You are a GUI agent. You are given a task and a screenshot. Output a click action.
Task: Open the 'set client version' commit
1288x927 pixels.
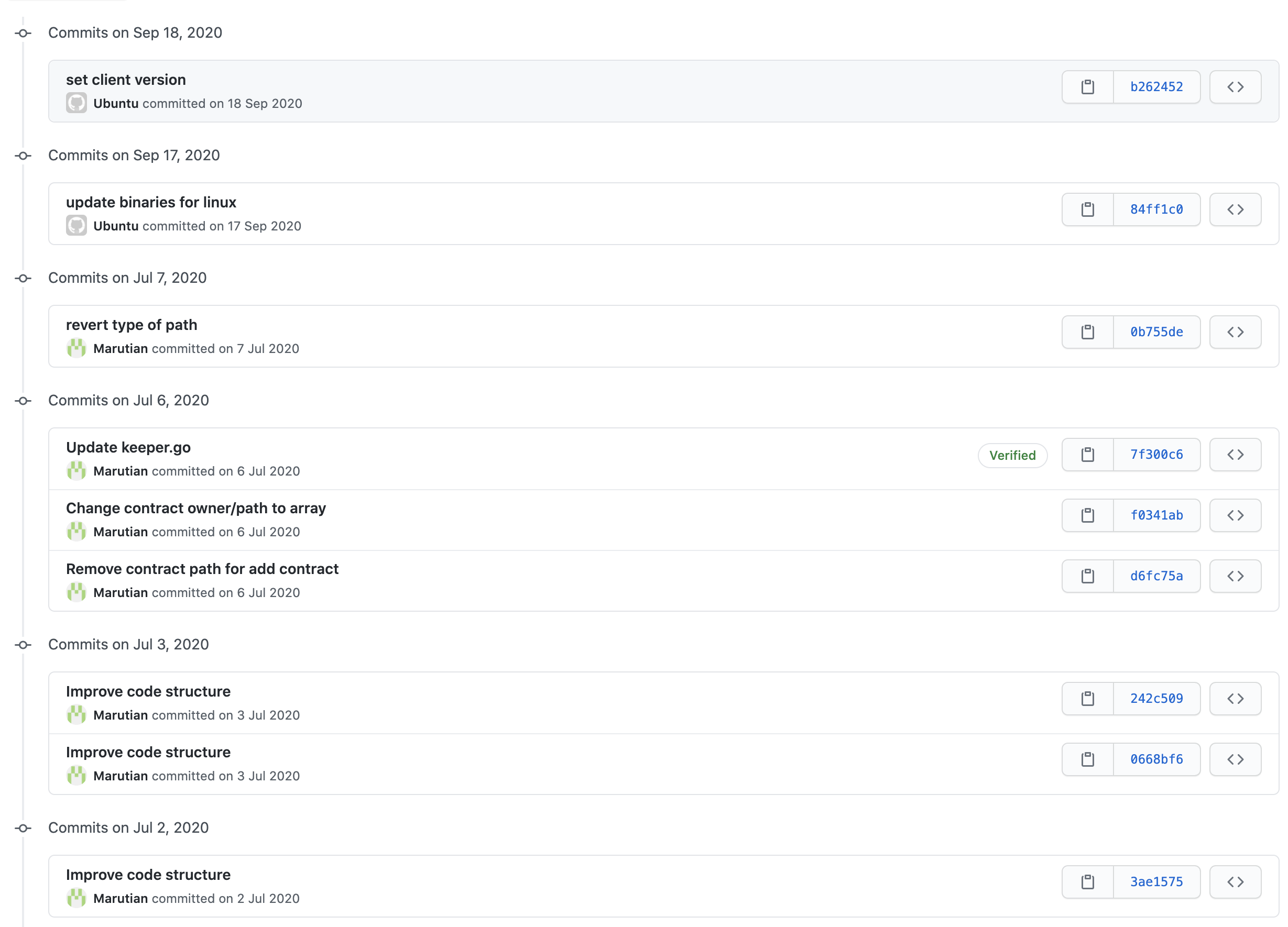coord(126,80)
